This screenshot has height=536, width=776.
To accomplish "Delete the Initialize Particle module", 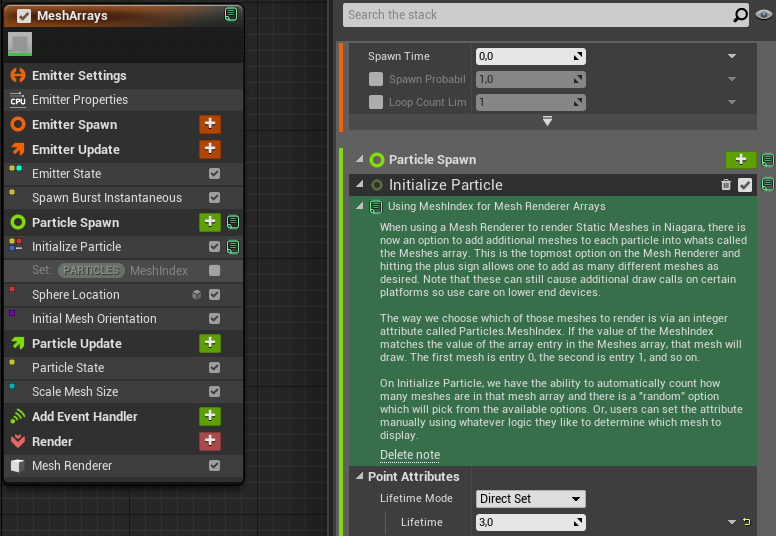I will coord(726,185).
